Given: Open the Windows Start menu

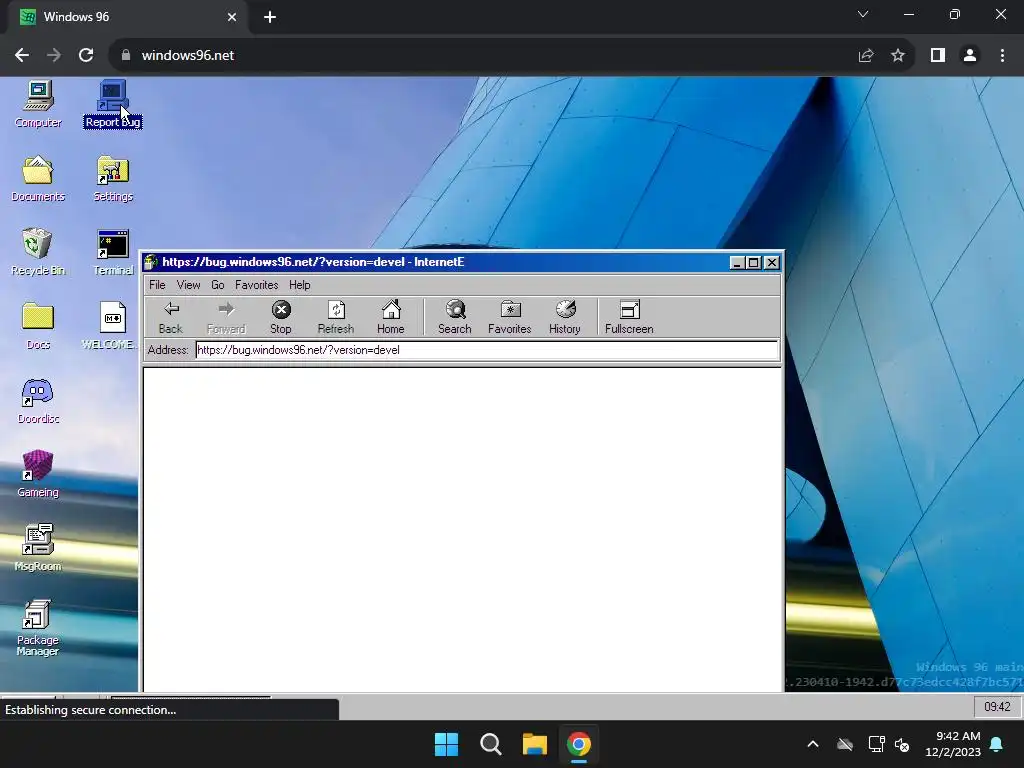Looking at the screenshot, I should pyautogui.click(x=447, y=744).
